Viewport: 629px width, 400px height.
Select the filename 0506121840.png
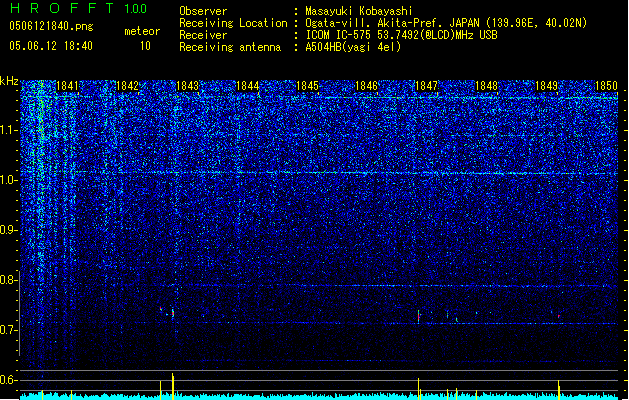coord(51,26)
